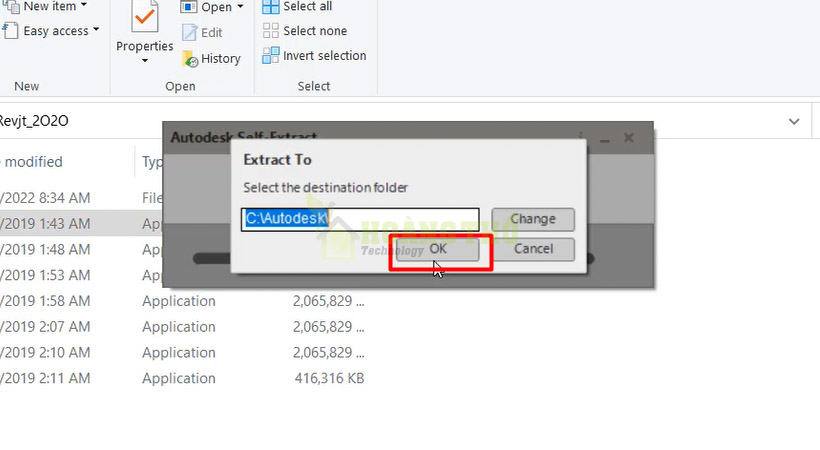Click Select all in the ribbon
820x450 pixels.
[x=297, y=7]
